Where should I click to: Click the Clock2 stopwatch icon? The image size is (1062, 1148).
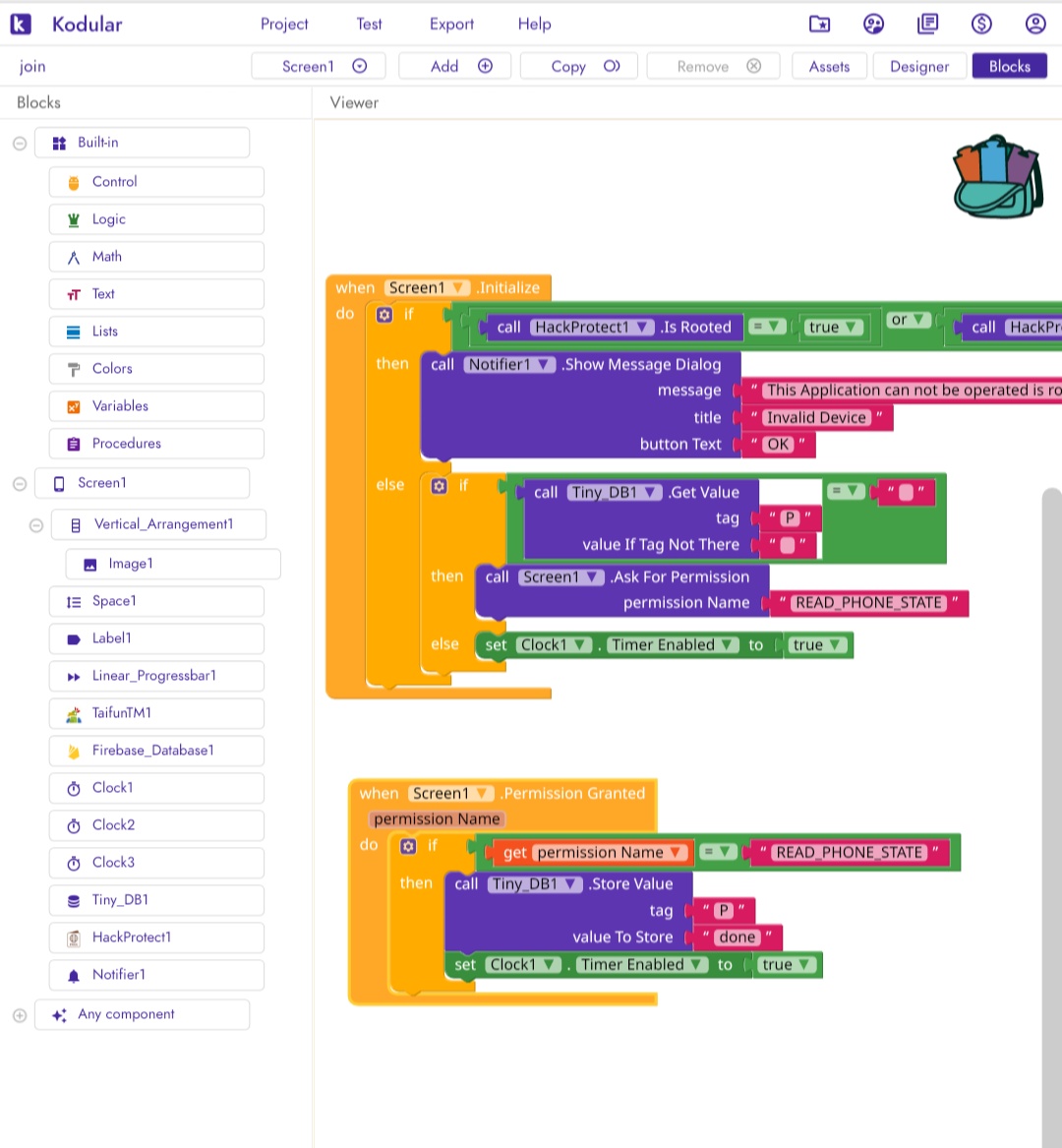coord(74,826)
